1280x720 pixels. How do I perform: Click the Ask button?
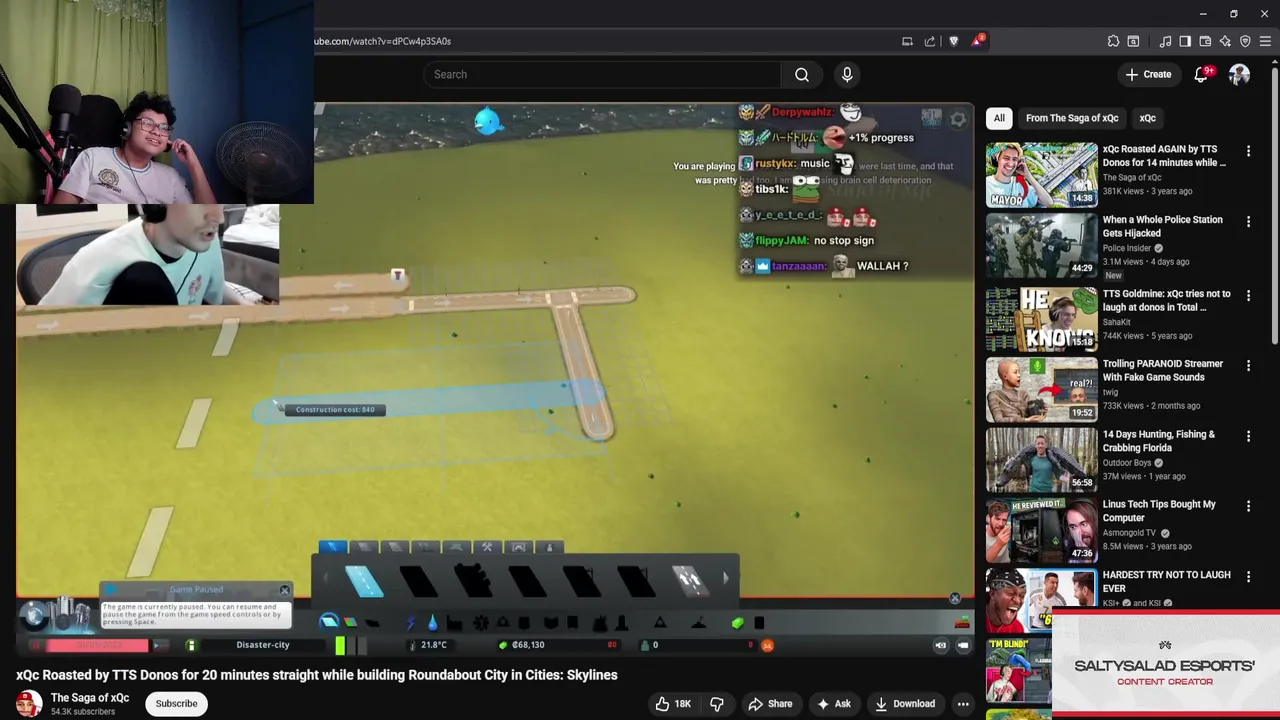pos(834,704)
